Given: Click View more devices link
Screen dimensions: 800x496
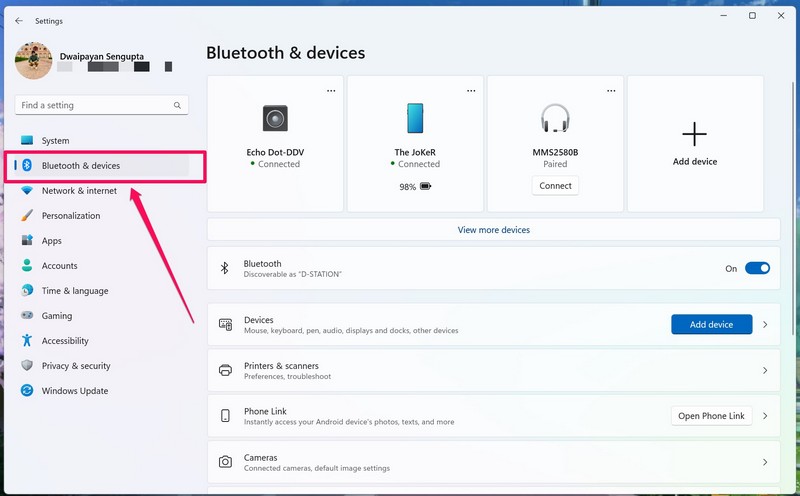Looking at the screenshot, I should point(493,230).
